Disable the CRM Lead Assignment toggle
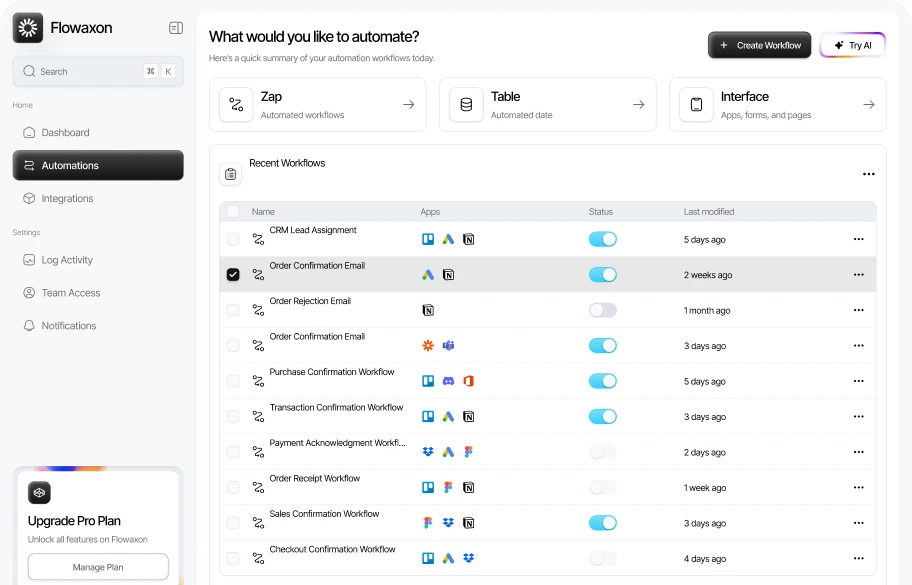Image resolution: width=912 pixels, height=585 pixels. coord(602,239)
